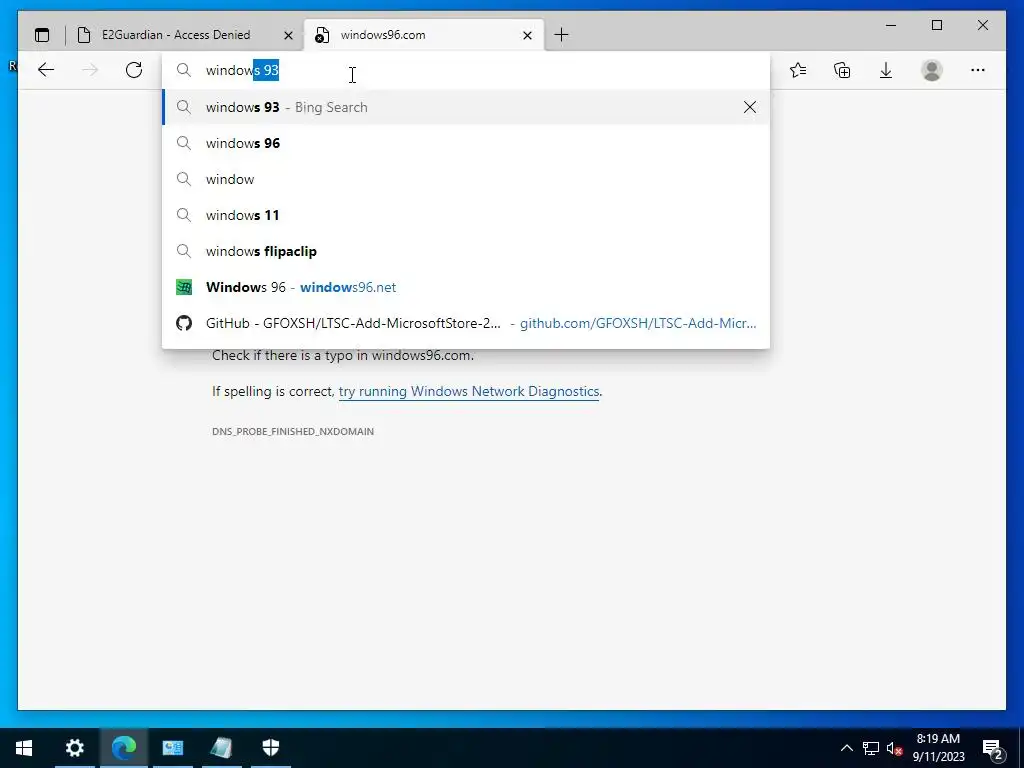Screen dimensions: 1024x768
Task: Open the vertical tabs panel icon
Action: pyautogui.click(x=42, y=35)
